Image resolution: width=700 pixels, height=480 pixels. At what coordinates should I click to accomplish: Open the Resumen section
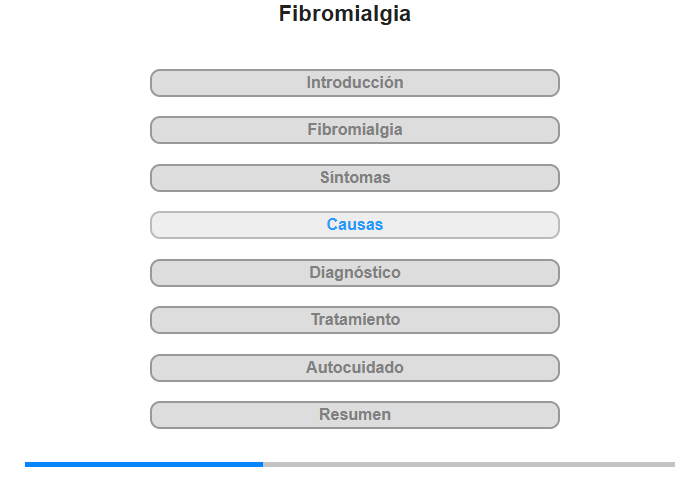tap(355, 415)
